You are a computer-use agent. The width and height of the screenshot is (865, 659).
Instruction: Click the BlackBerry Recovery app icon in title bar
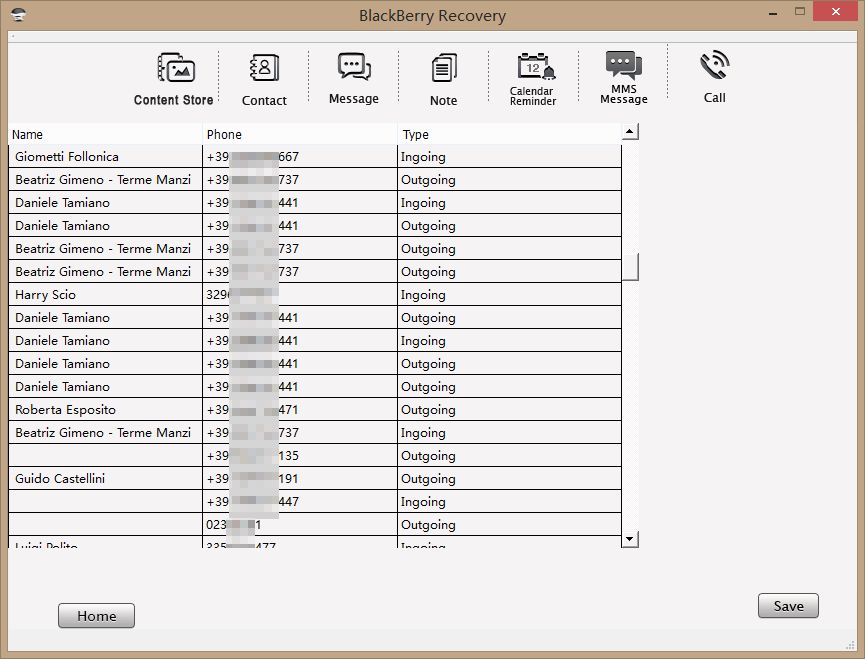pyautogui.click(x=18, y=14)
